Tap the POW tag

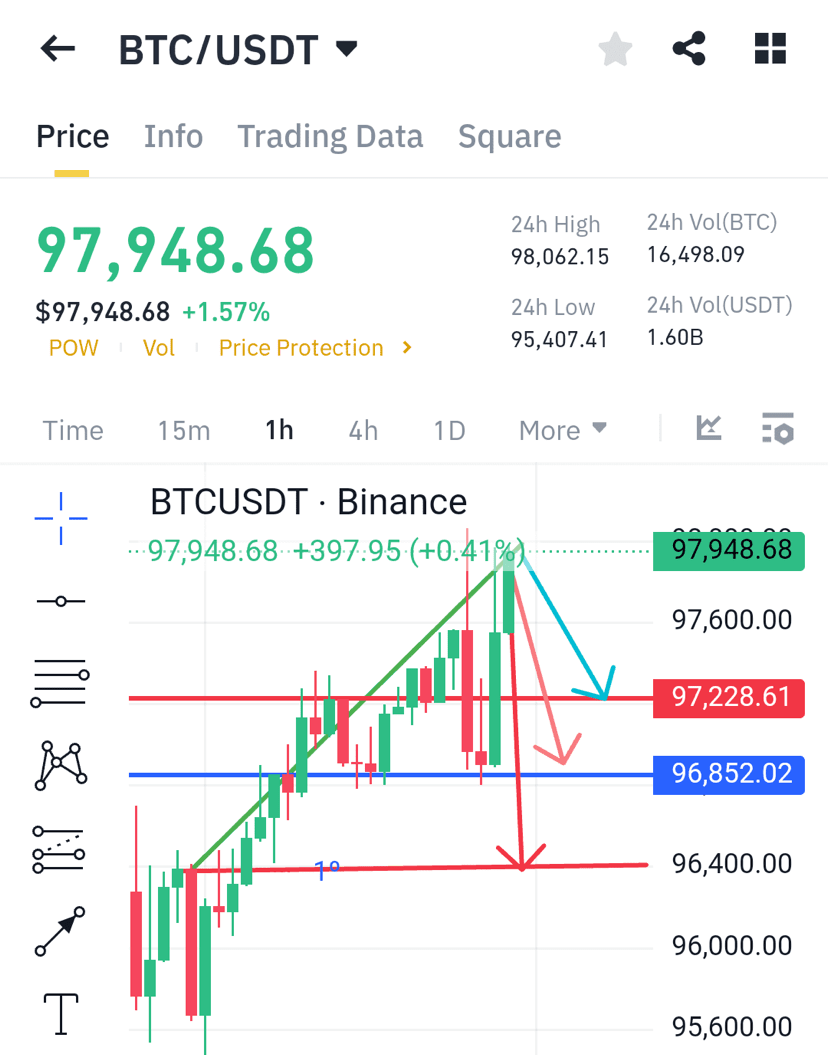click(73, 348)
